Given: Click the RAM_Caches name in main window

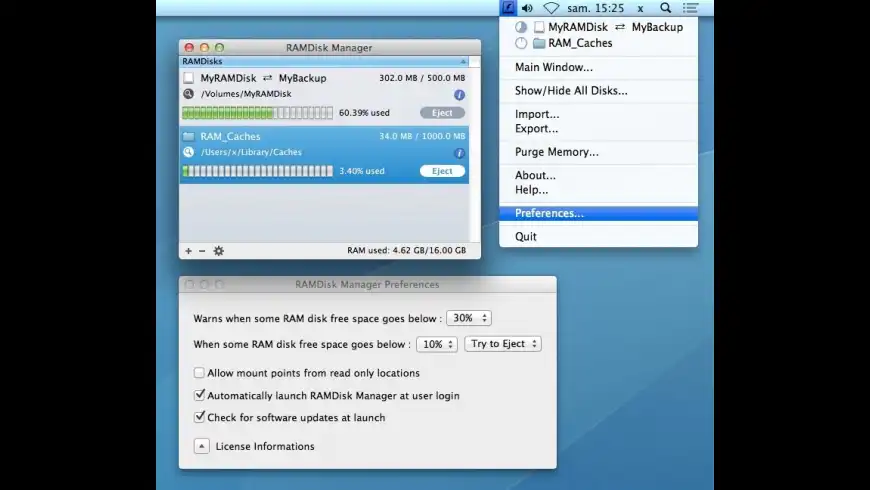Looking at the screenshot, I should [x=230, y=136].
